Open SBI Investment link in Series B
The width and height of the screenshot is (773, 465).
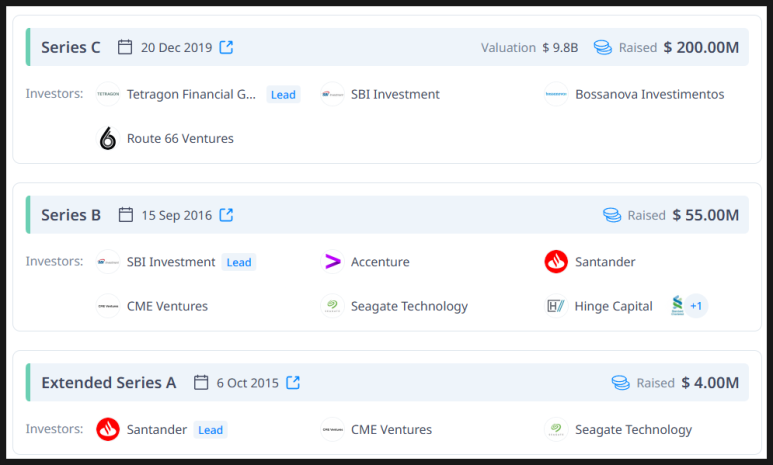(171, 262)
